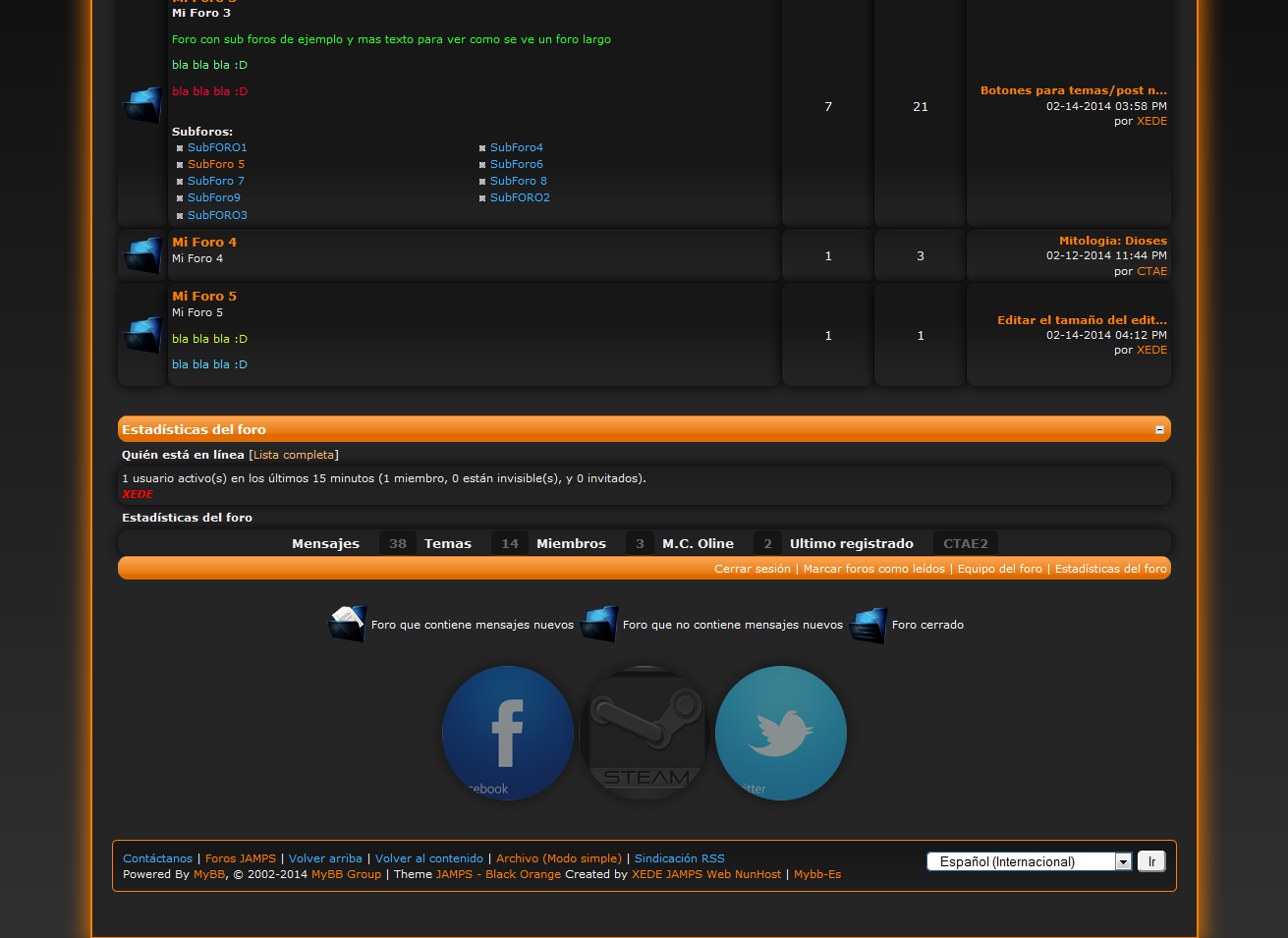The image size is (1288, 938).
Task: Open Equipo del foro link
Action: tap(999, 569)
